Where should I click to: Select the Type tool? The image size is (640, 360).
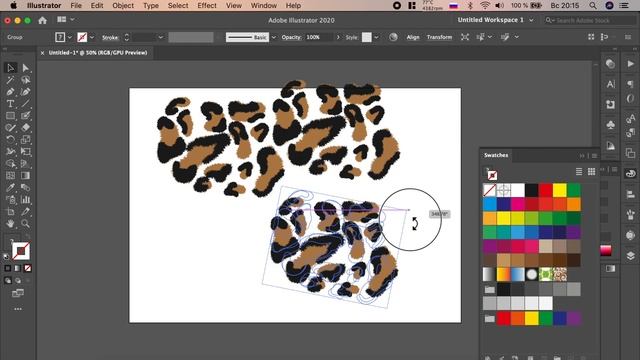pyautogui.click(x=10, y=104)
